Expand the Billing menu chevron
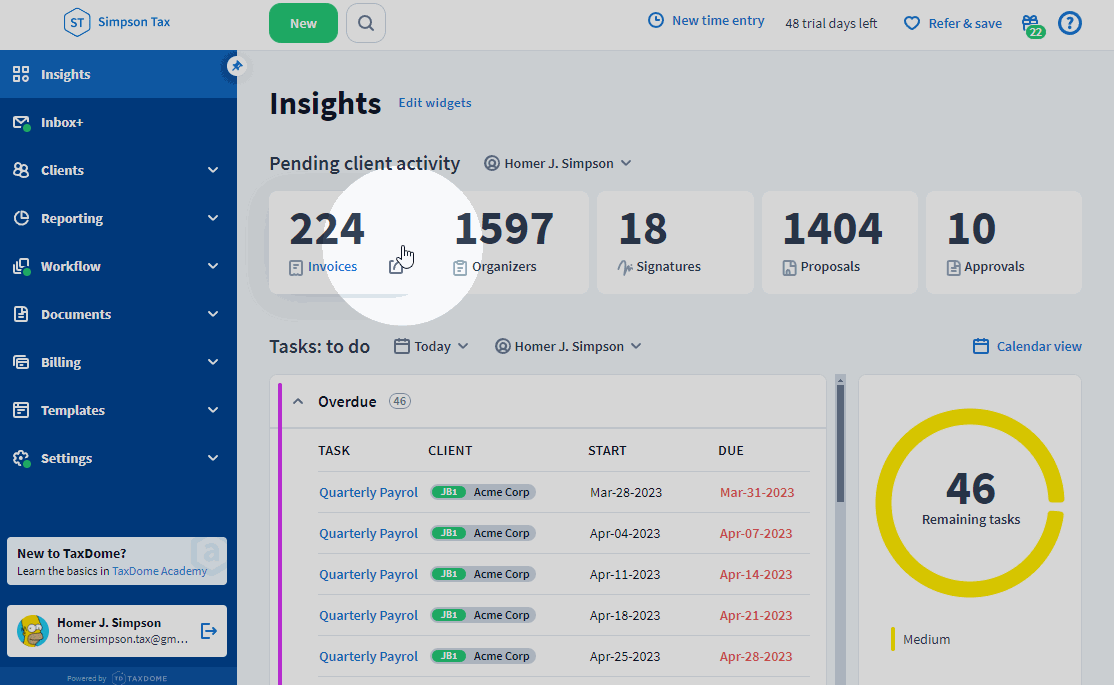 (213, 362)
